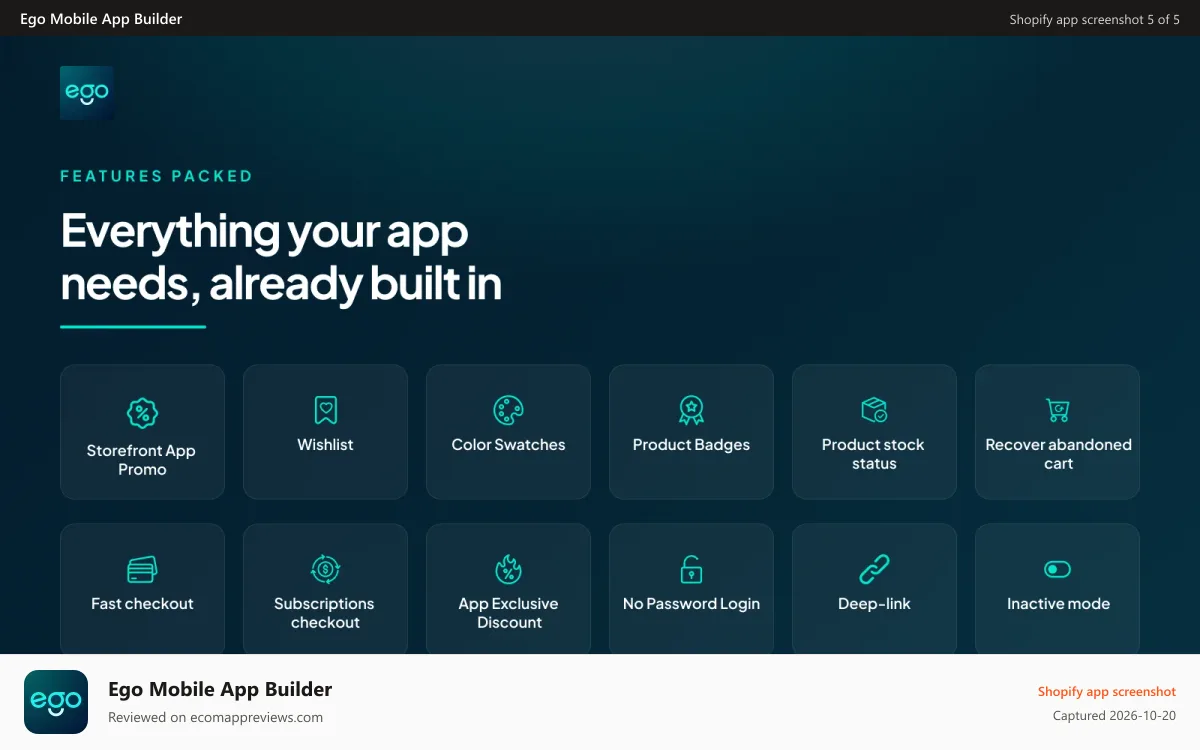Click the orange 'Shopify app screenshot' label

point(1107,691)
